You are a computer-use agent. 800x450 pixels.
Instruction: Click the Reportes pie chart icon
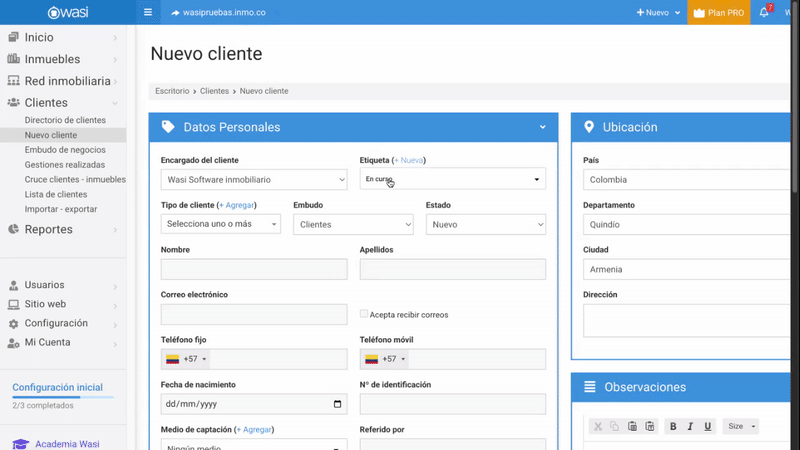[x=14, y=229]
